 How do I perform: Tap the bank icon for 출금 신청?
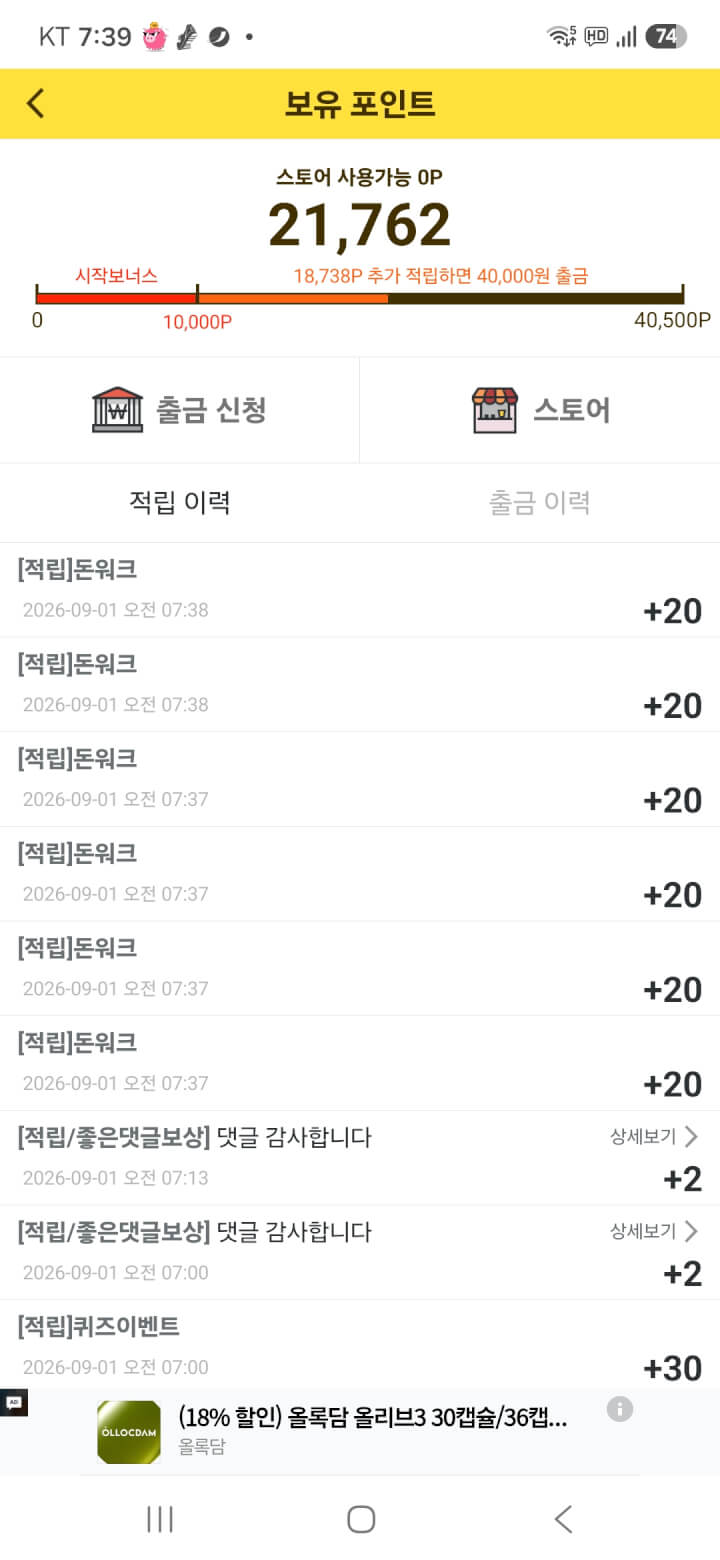(117, 409)
